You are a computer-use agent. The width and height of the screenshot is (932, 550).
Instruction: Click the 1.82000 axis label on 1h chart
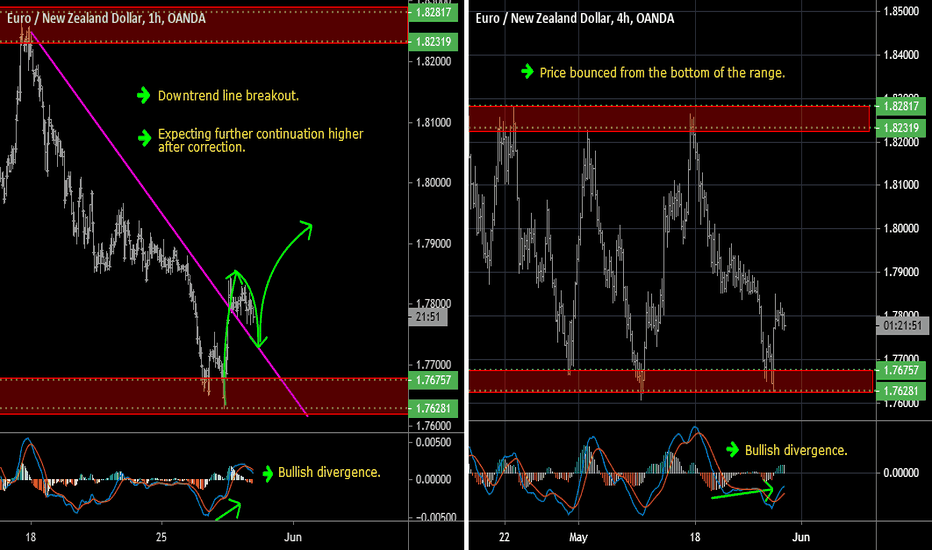tap(433, 61)
